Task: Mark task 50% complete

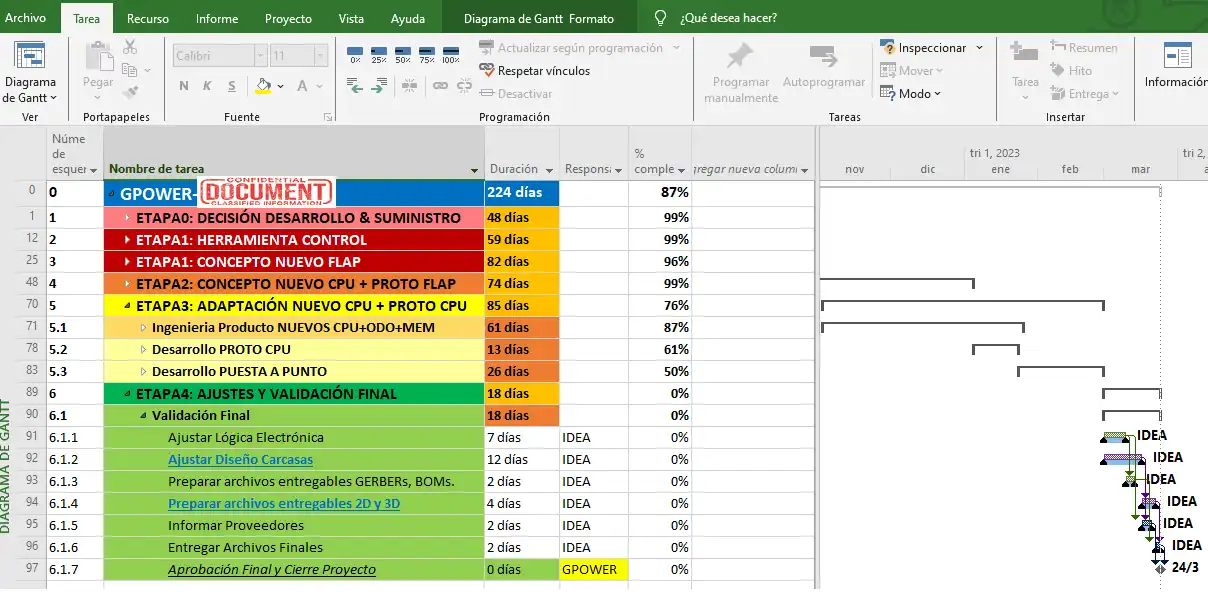Action: pyautogui.click(x=403, y=54)
